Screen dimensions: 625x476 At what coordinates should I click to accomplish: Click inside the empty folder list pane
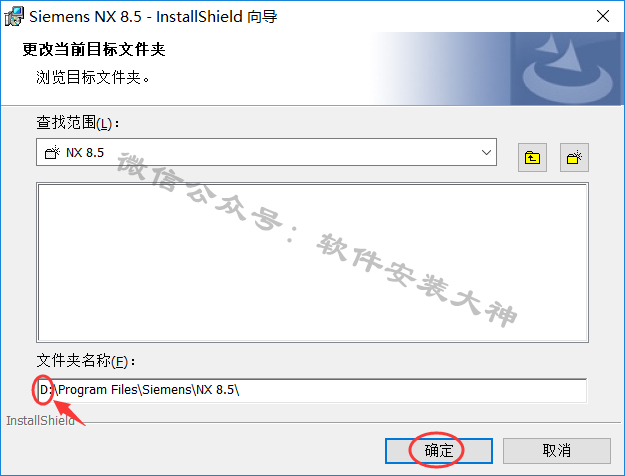(312, 262)
